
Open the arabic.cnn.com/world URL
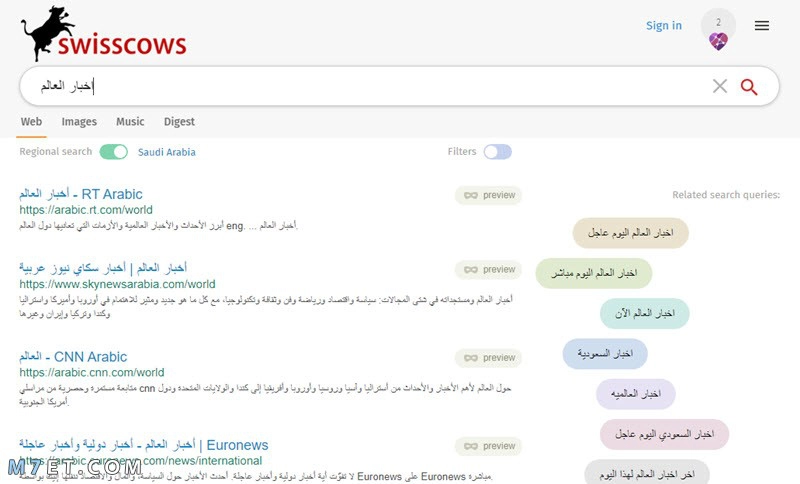[x=92, y=373]
